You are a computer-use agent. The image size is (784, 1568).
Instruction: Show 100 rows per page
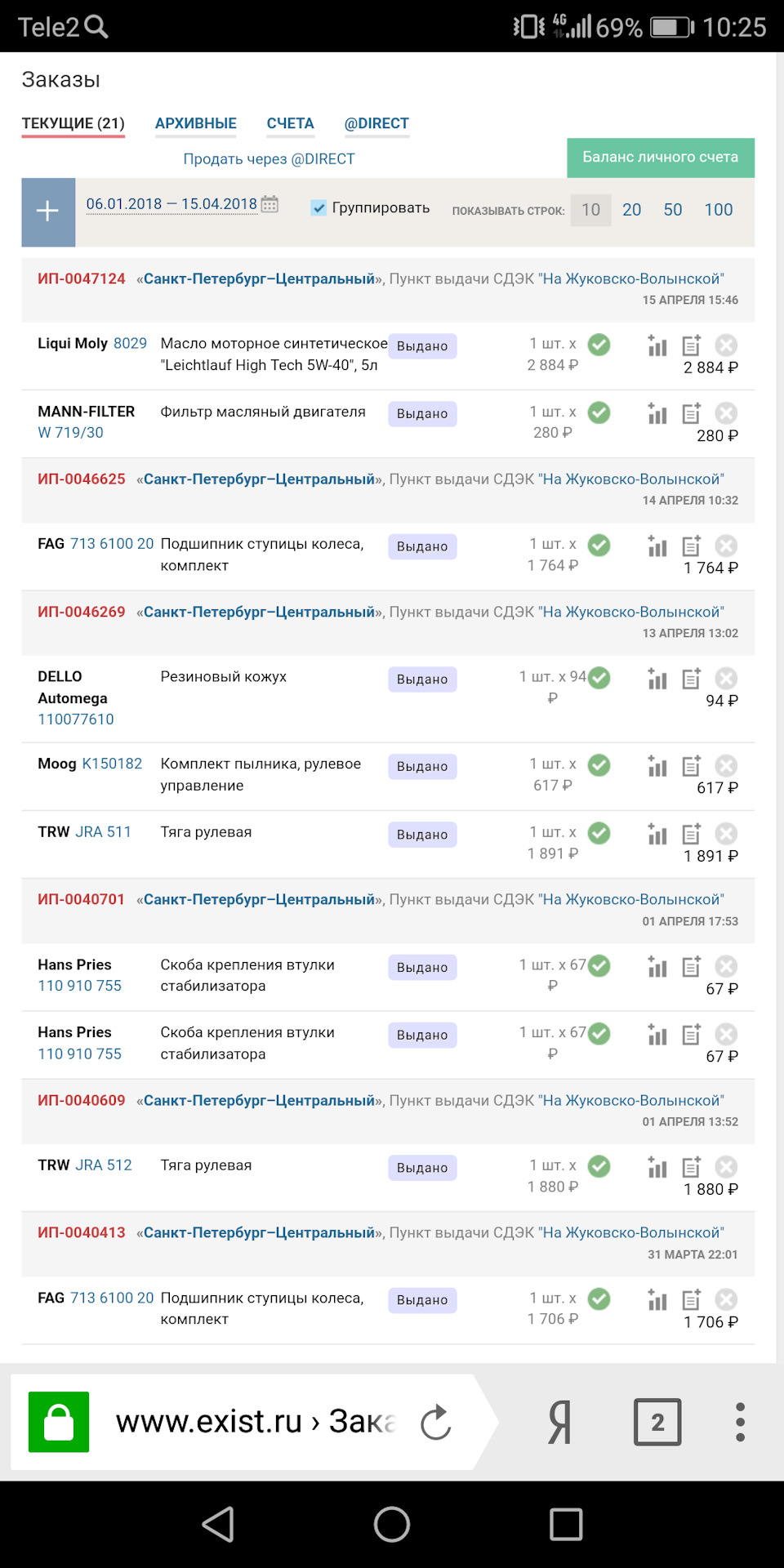[719, 210]
